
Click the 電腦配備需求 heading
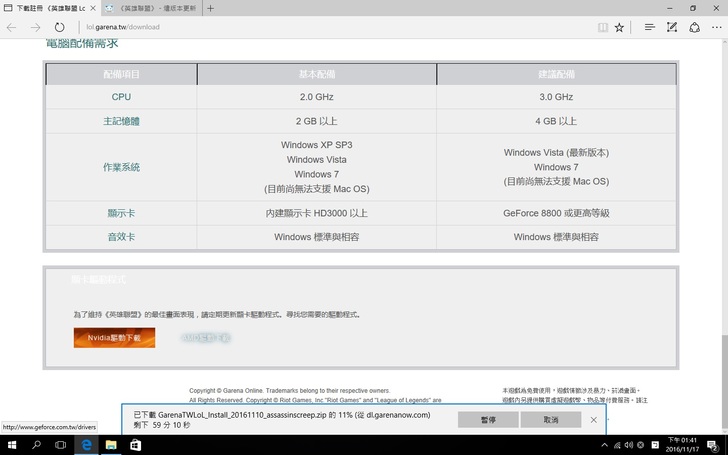point(82,43)
